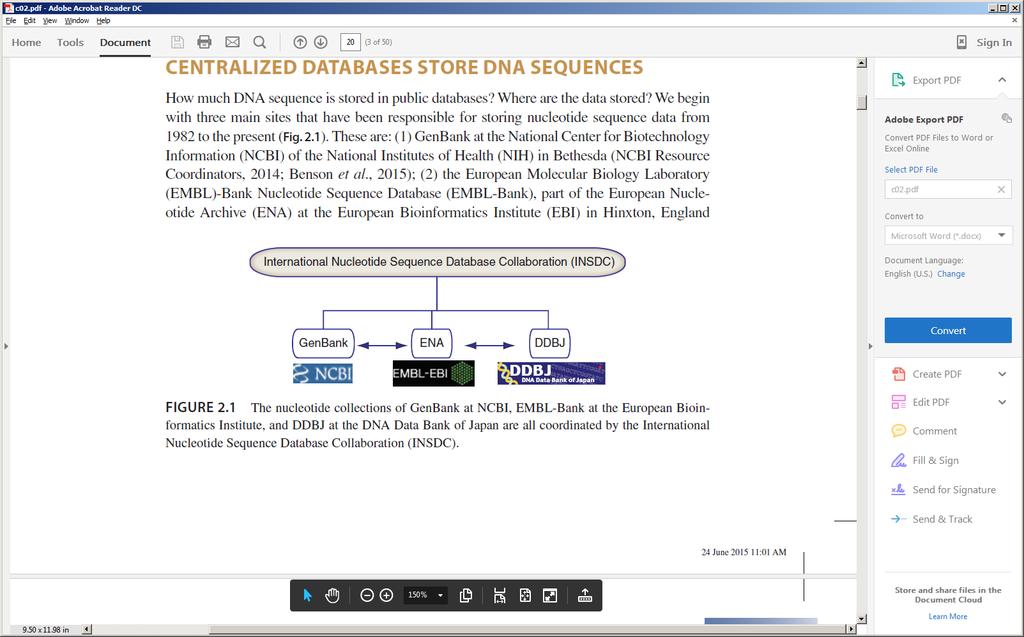Click Change document language link
1024x637 pixels.
(951, 274)
